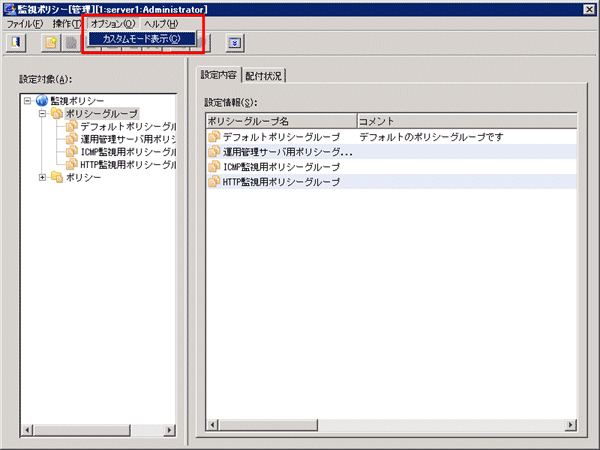This screenshot has width=600, height=450.
Task: Collapse the 監視ポリシー root node
Action: (27, 101)
